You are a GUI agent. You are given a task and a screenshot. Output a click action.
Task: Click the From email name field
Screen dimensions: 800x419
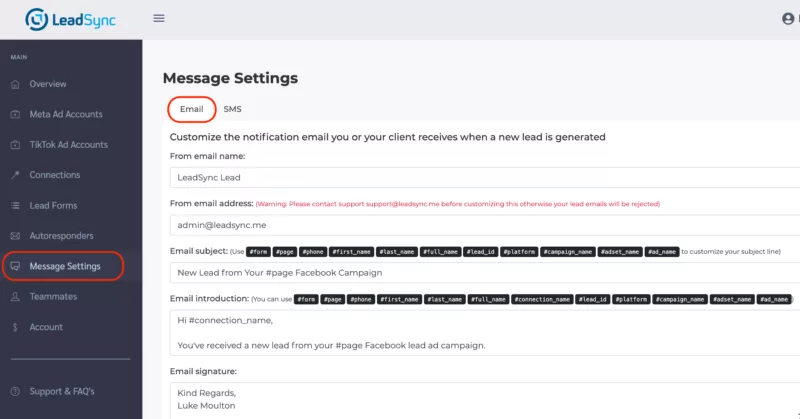(485, 177)
